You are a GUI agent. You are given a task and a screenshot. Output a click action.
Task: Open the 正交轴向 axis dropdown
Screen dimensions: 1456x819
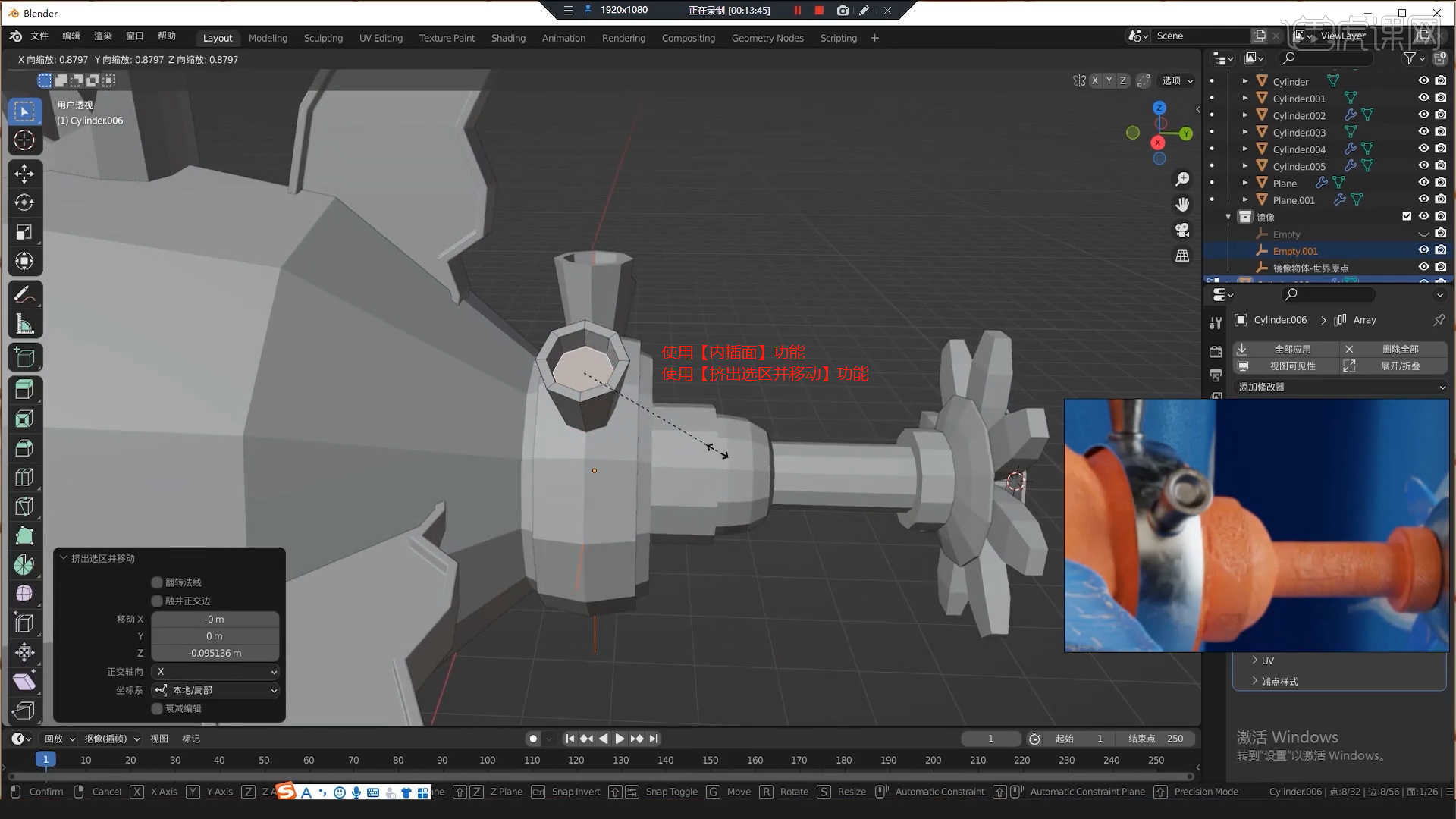pos(215,671)
